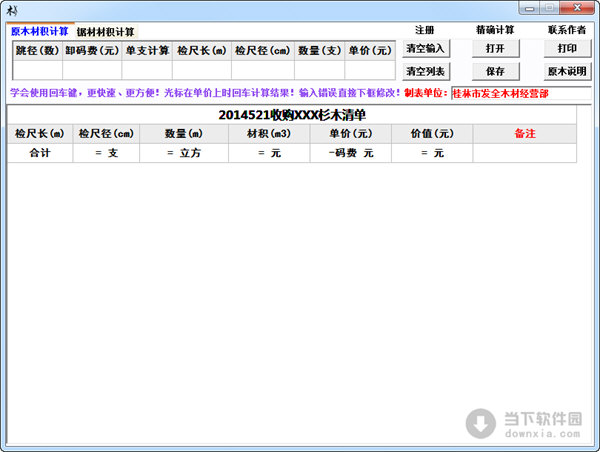This screenshot has width=600, height=452.
Task: Open a file with the 打开 button
Action: click(495, 49)
